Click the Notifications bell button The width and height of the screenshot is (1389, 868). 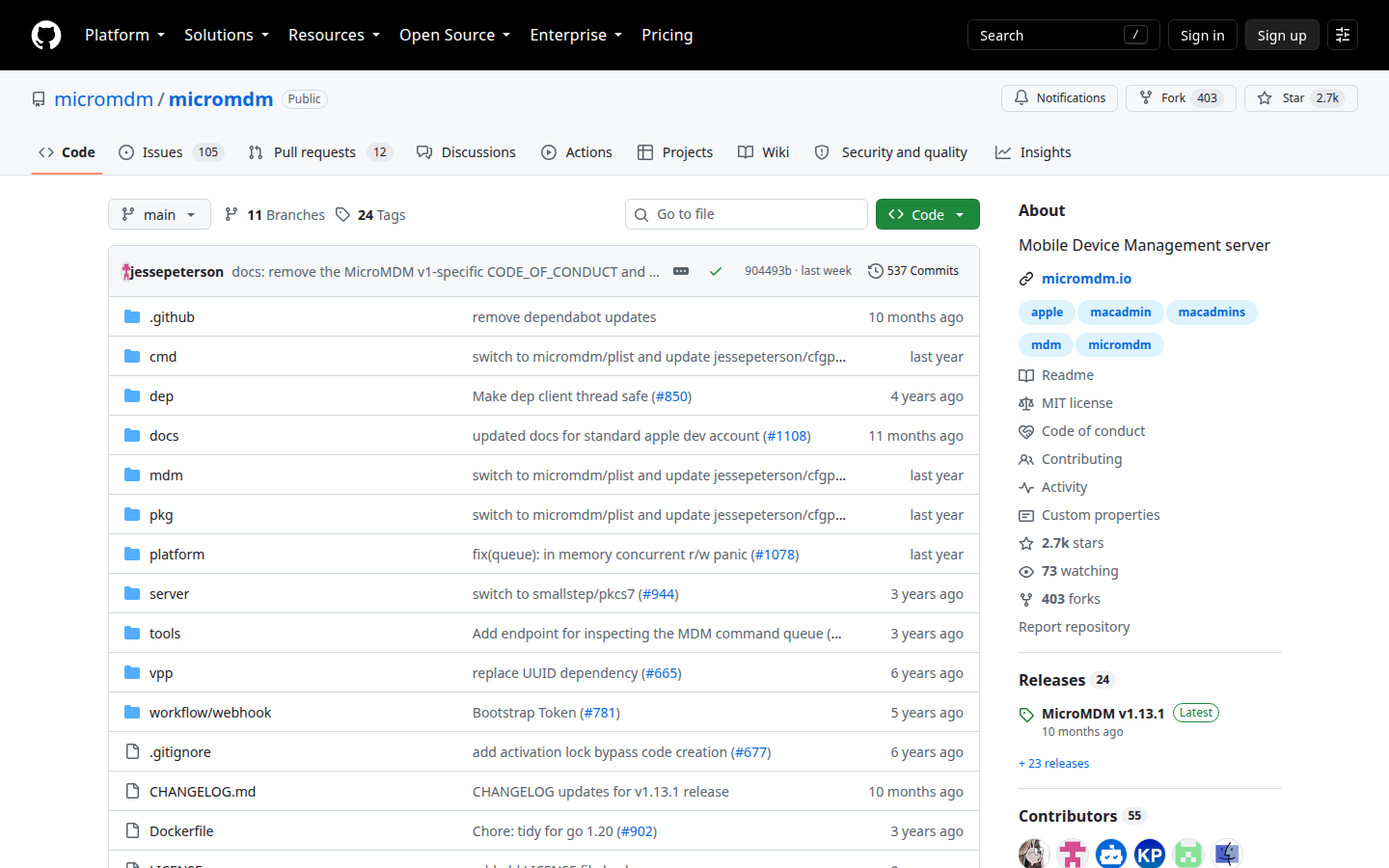click(1059, 98)
